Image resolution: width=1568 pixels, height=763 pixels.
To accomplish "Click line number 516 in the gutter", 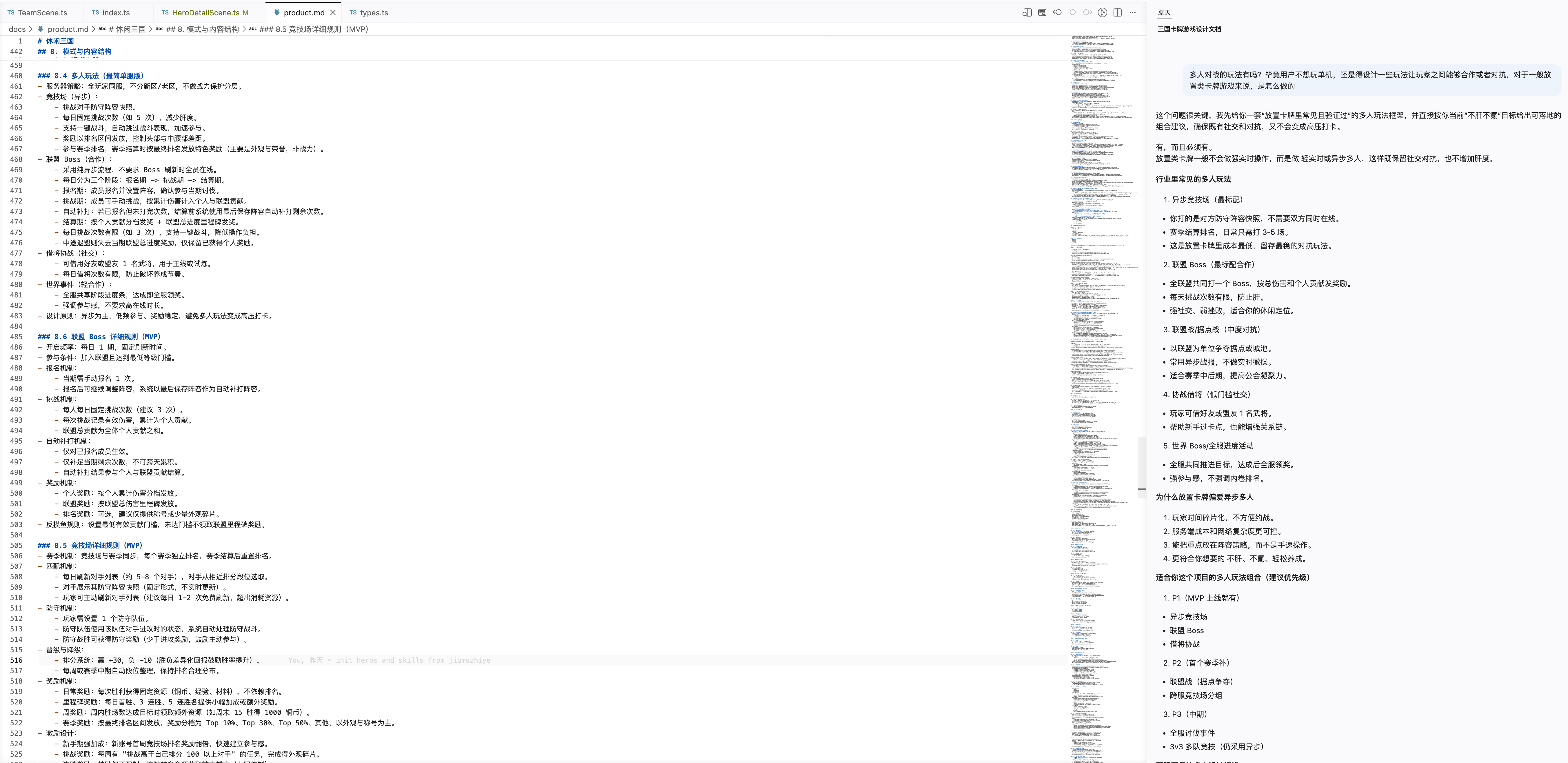I will pyautogui.click(x=16, y=660).
